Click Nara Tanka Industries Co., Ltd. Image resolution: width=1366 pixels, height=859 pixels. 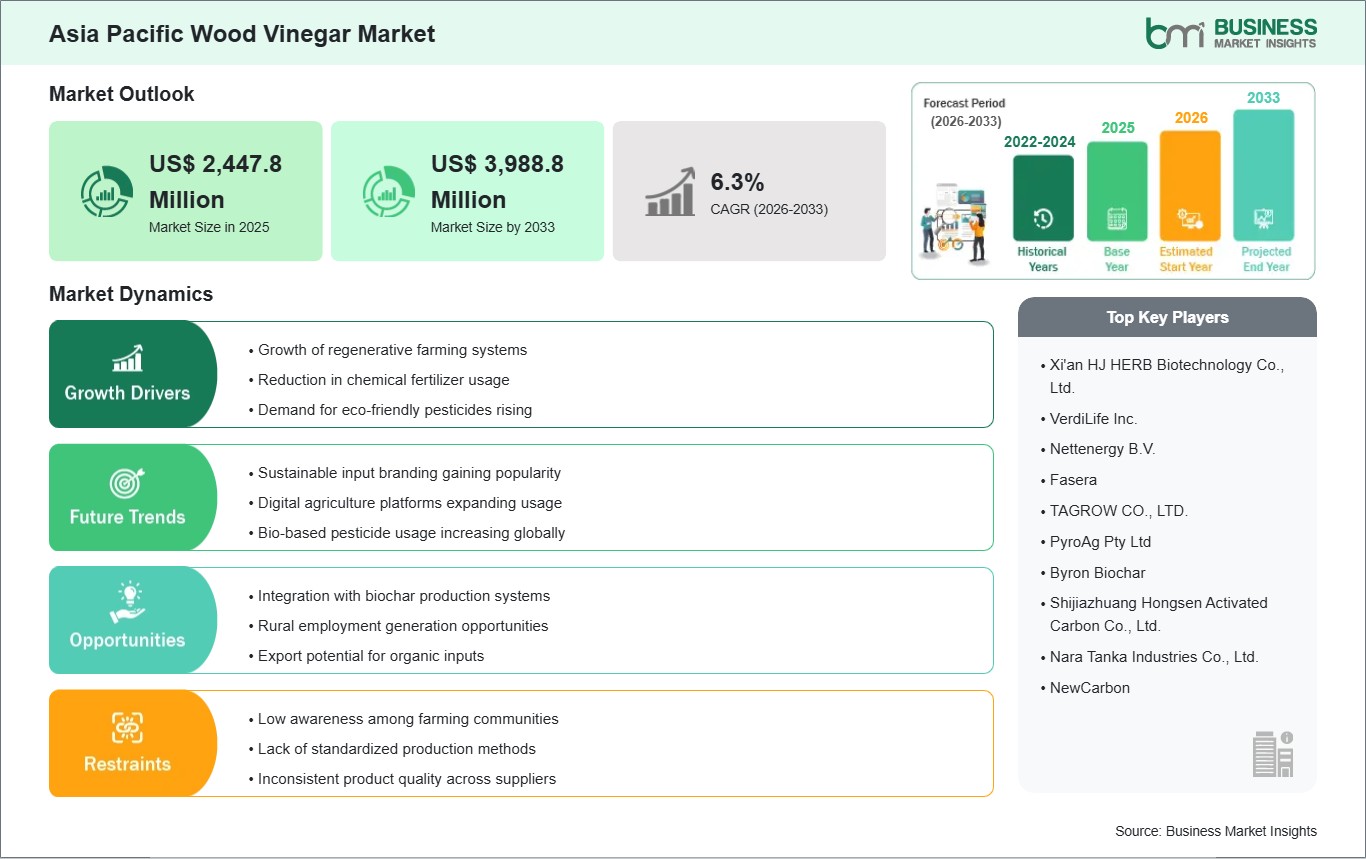coord(1154,657)
